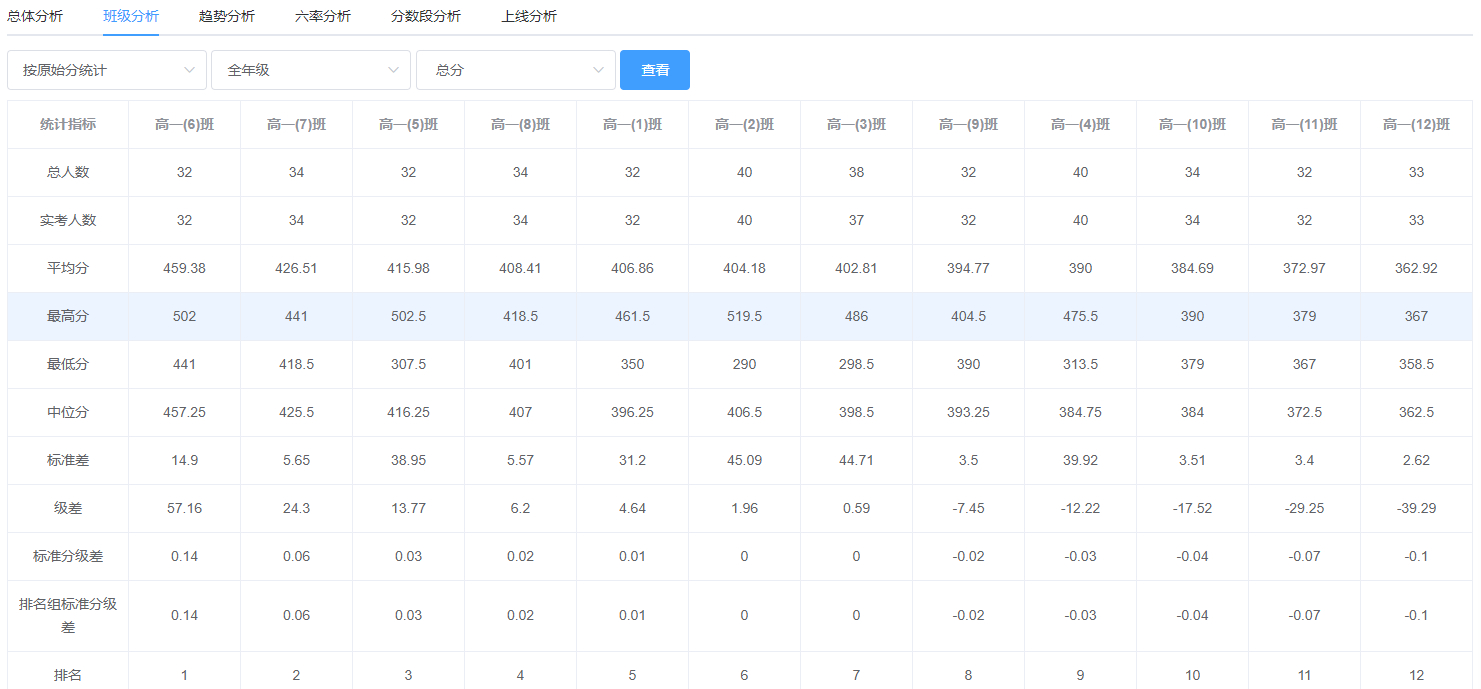
Task: Expand the 按原始分统计 dropdown
Action: [x=107, y=70]
